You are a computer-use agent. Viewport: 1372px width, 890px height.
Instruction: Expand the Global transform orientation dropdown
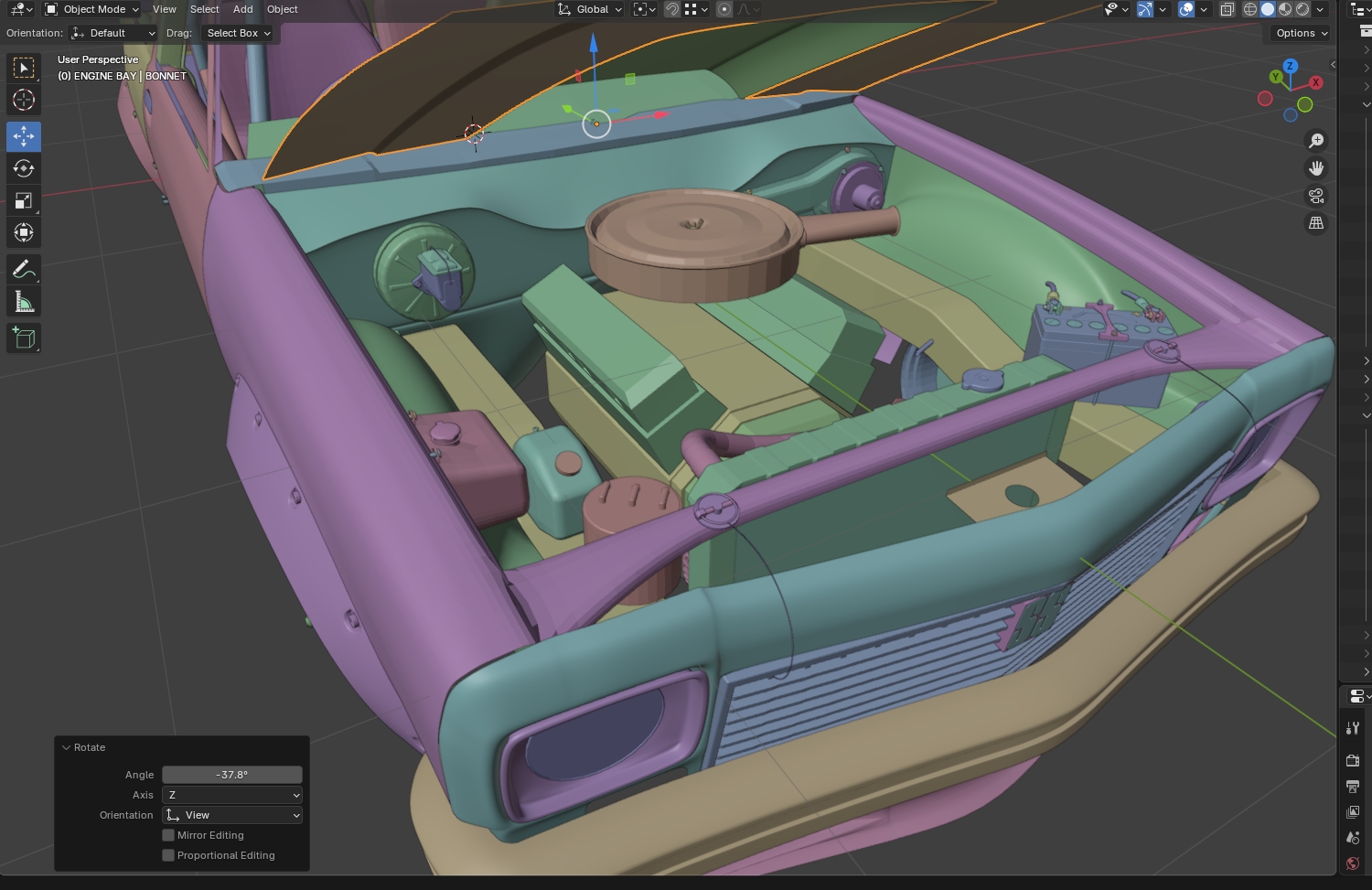pos(591,9)
